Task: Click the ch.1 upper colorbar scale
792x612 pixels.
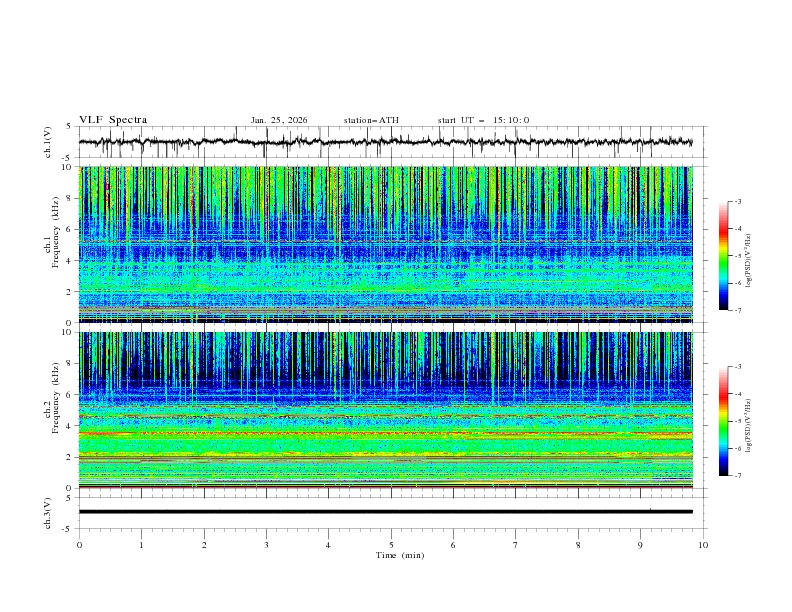Action: [723, 256]
